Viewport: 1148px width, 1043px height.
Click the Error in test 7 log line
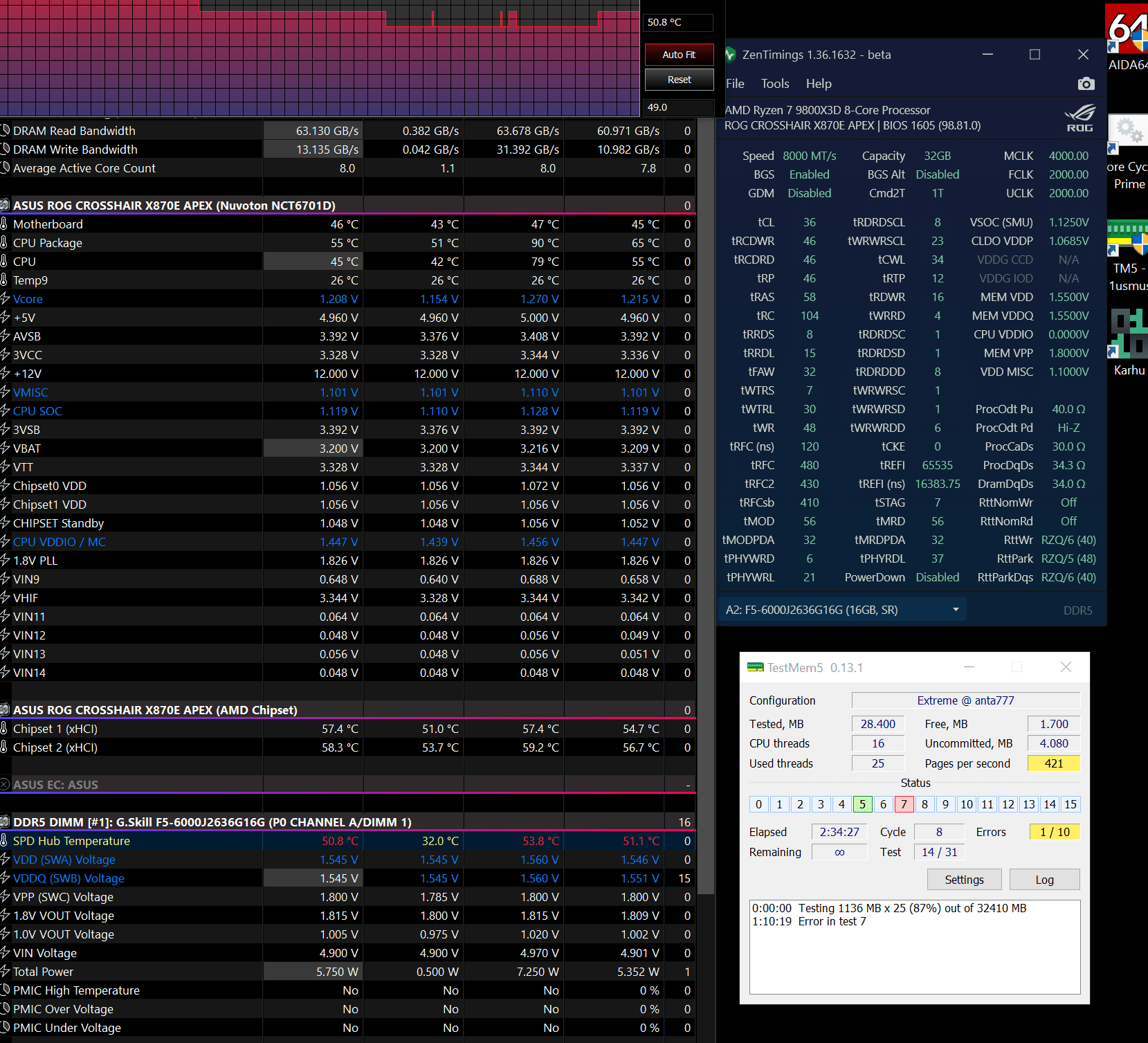(809, 921)
